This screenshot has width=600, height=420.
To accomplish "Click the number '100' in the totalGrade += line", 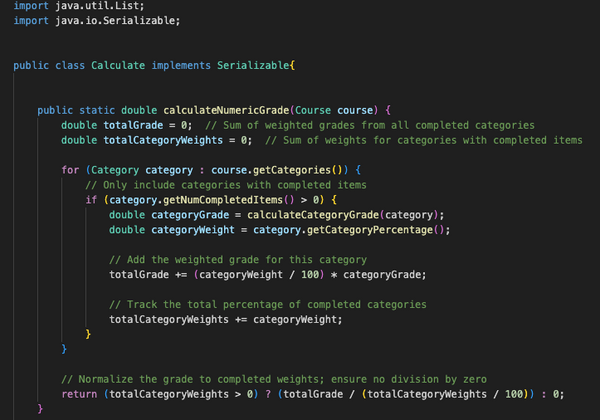I will tap(310, 274).
